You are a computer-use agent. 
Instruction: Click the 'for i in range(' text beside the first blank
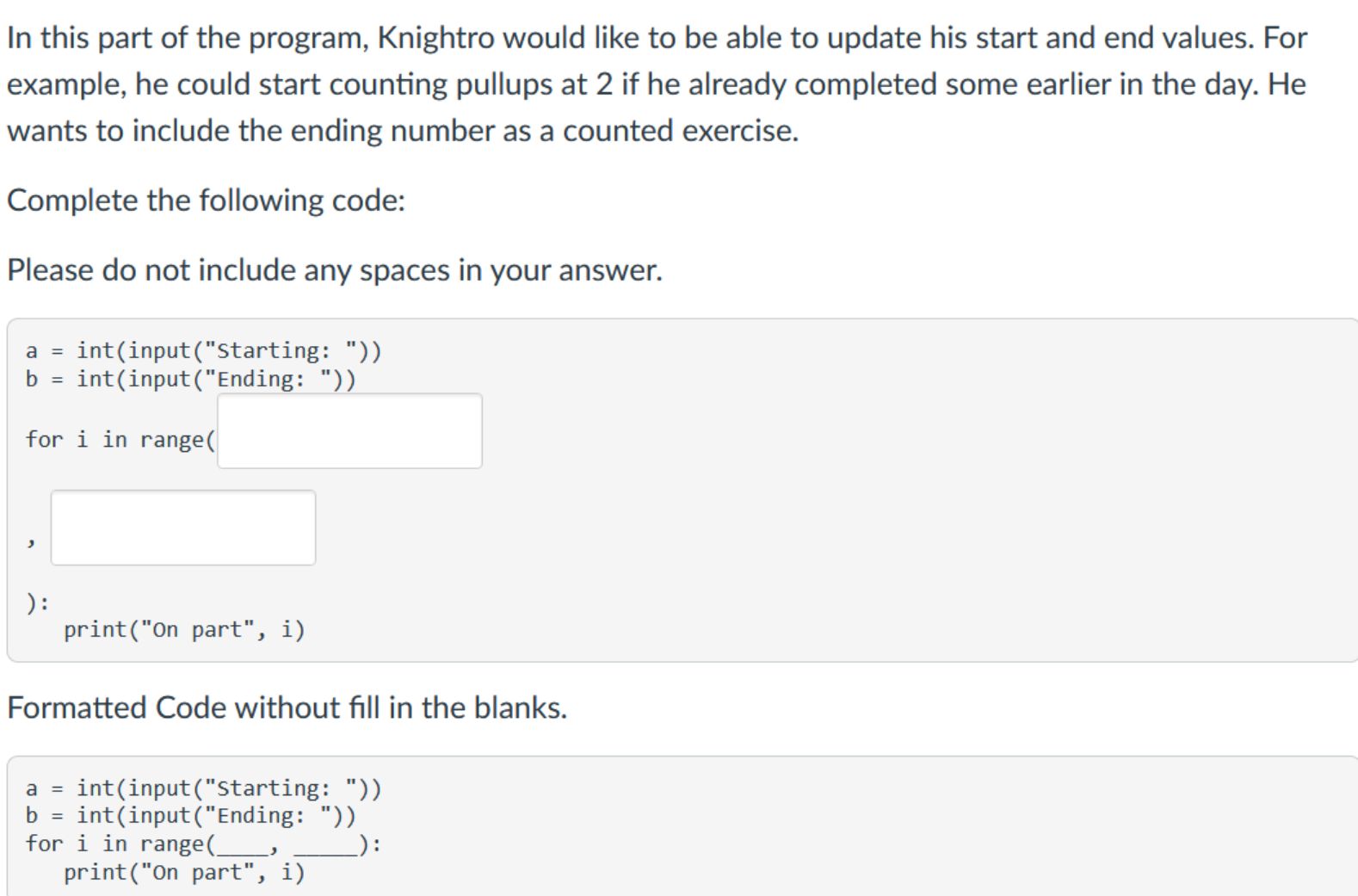120,440
